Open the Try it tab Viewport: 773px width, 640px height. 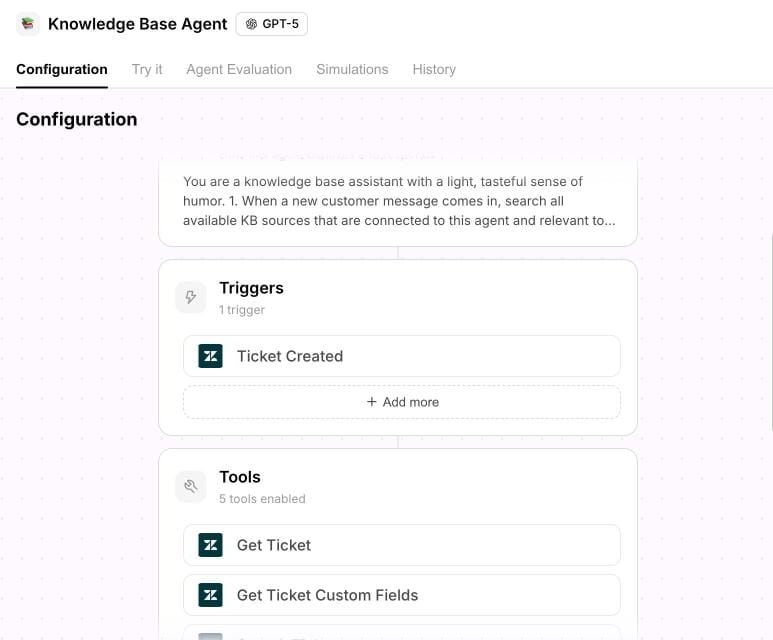147,70
